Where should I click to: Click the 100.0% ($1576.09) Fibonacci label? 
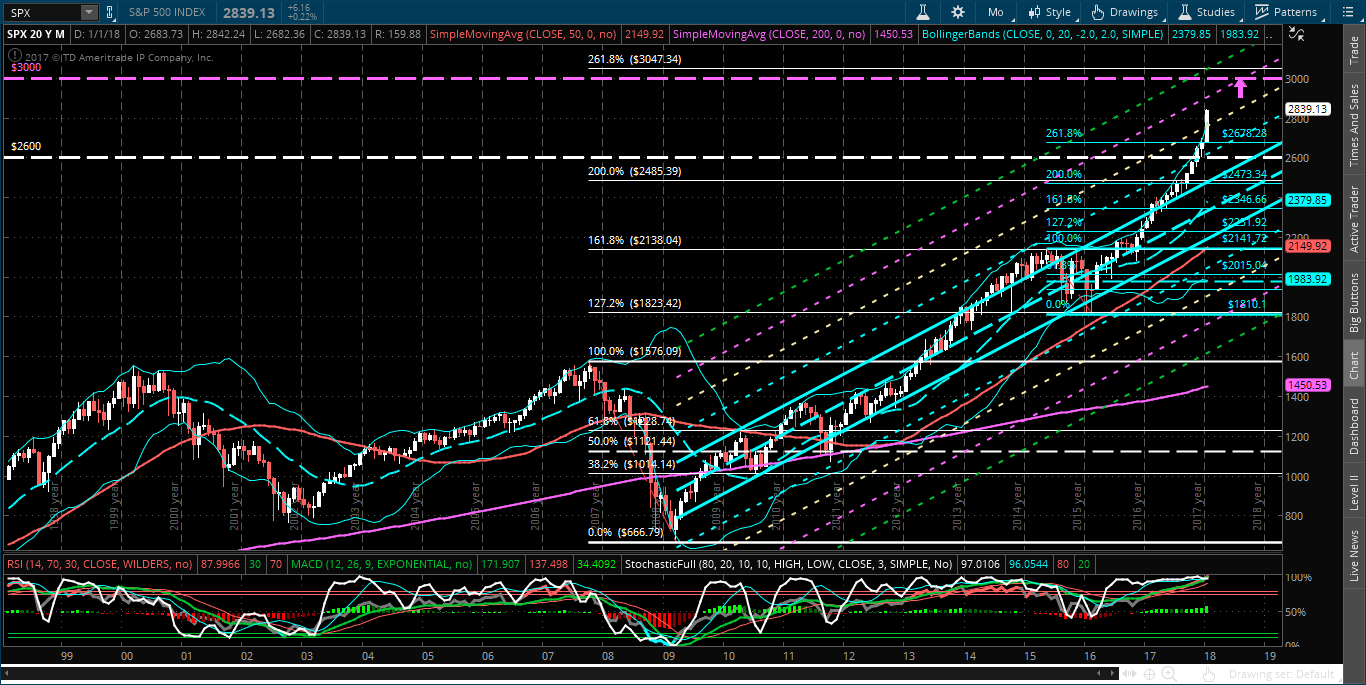coord(636,351)
